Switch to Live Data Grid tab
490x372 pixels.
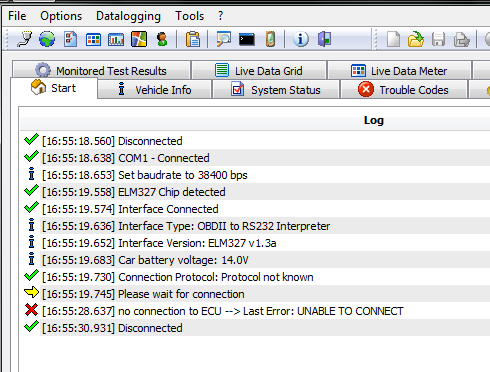tap(259, 70)
